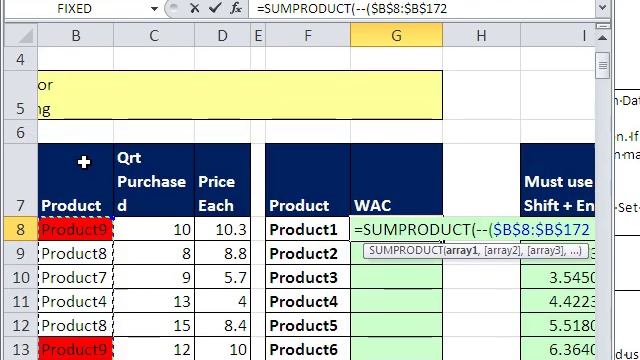Select column F header

coord(308,36)
